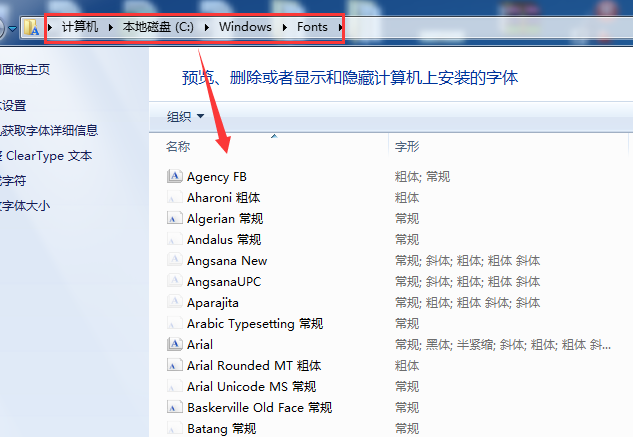The image size is (633, 437).
Task: Open the 字符 sidebar link
Action: (x=13, y=180)
